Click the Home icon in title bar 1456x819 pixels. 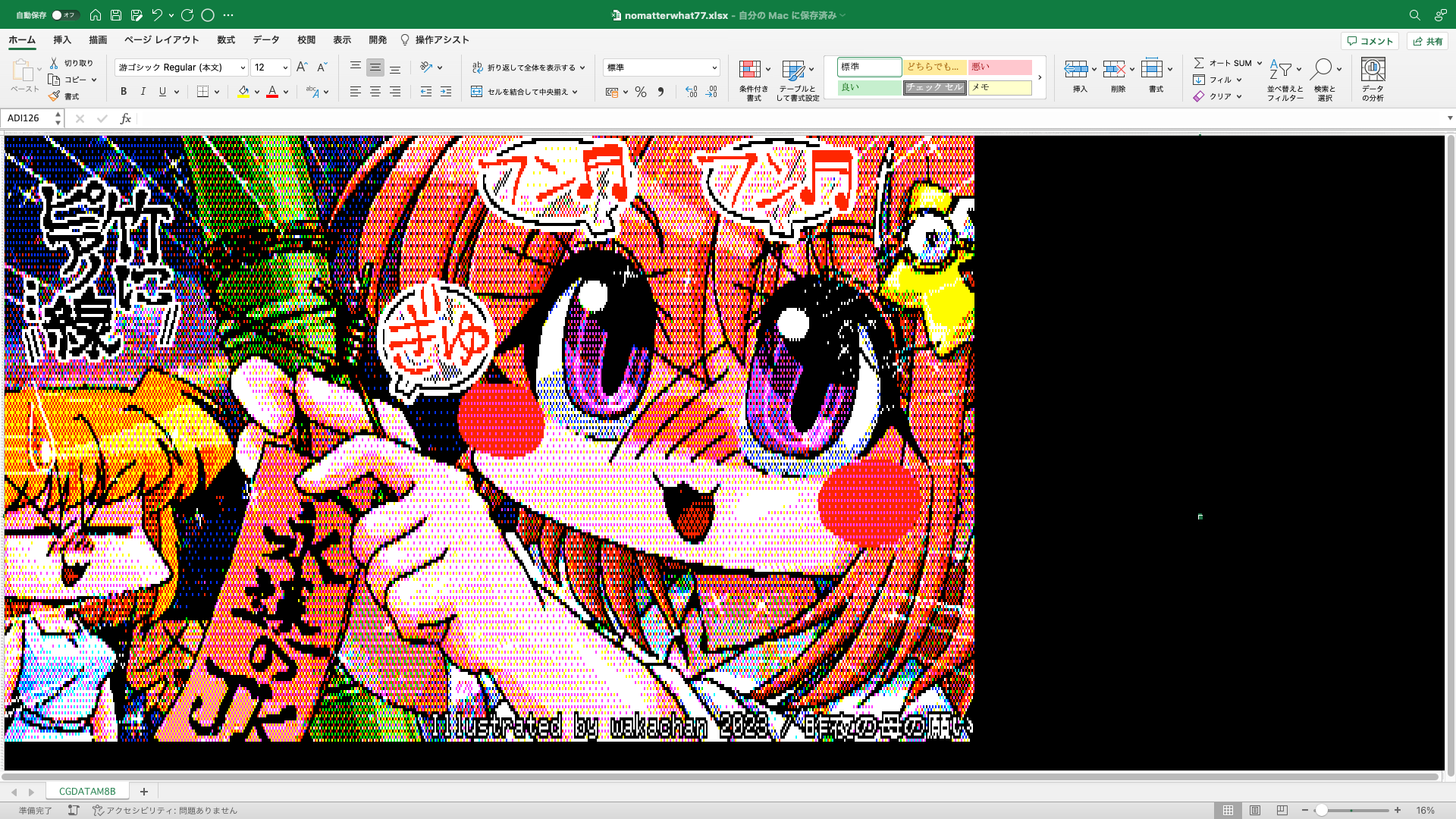tap(96, 14)
